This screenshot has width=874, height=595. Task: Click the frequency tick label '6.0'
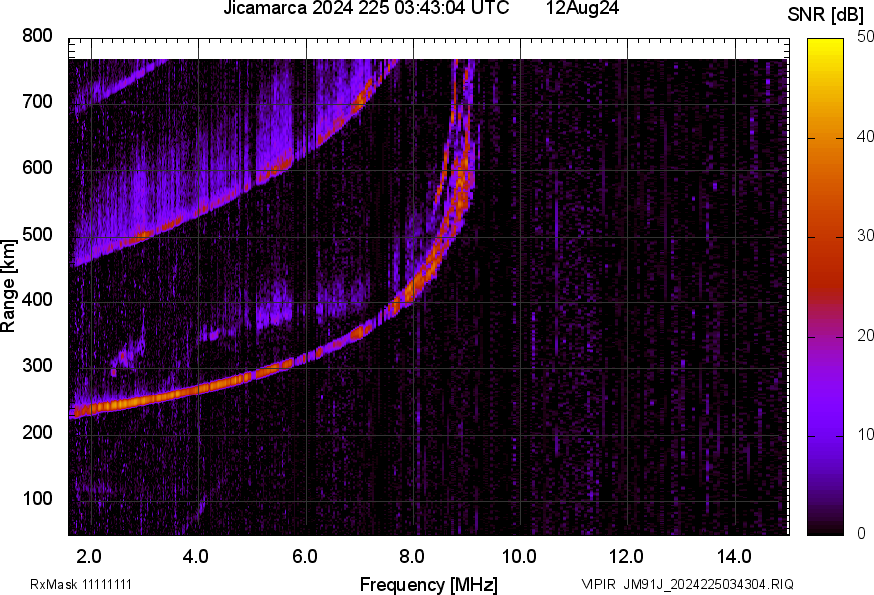click(x=304, y=557)
